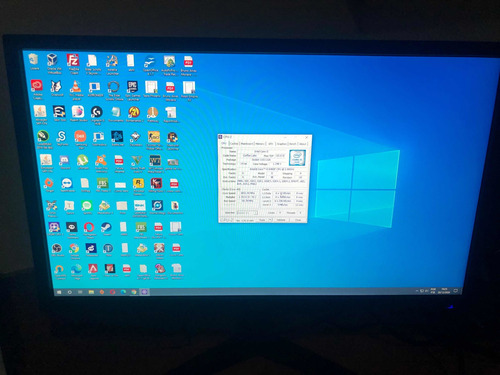500x375 pixels.
Task: Click the Validate button in CPU-Z
Action: click(x=281, y=220)
